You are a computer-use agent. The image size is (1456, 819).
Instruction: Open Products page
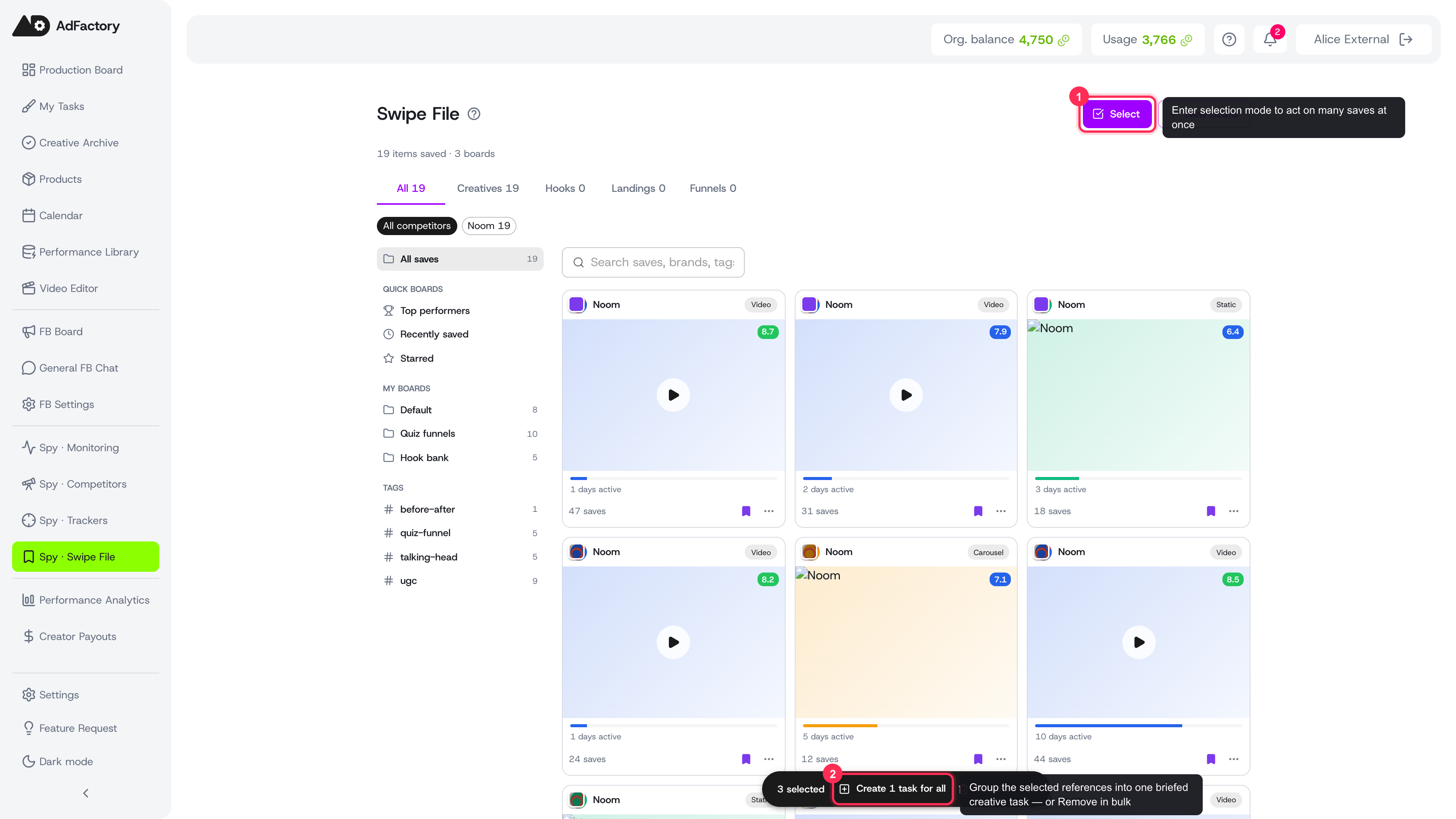[85, 179]
